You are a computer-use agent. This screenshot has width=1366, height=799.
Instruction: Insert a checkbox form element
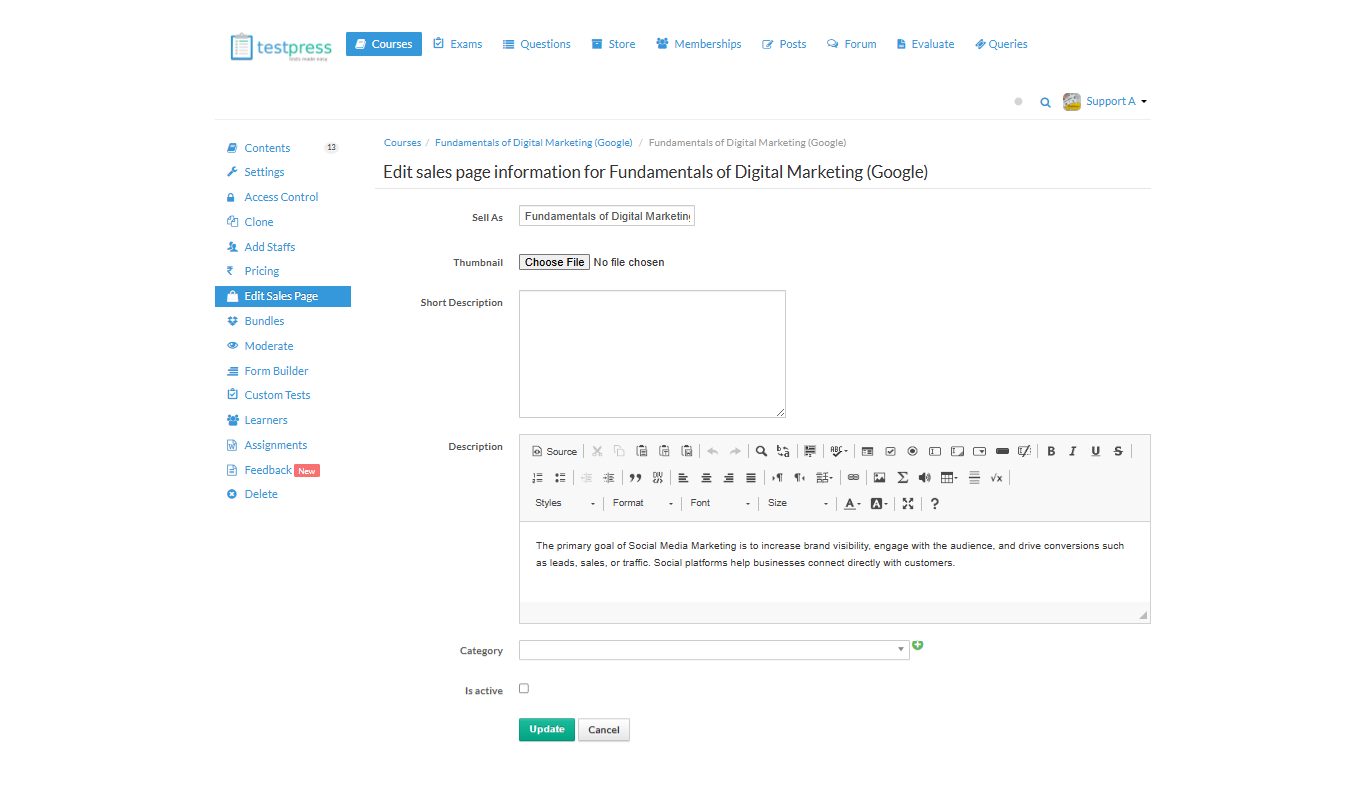(890, 451)
